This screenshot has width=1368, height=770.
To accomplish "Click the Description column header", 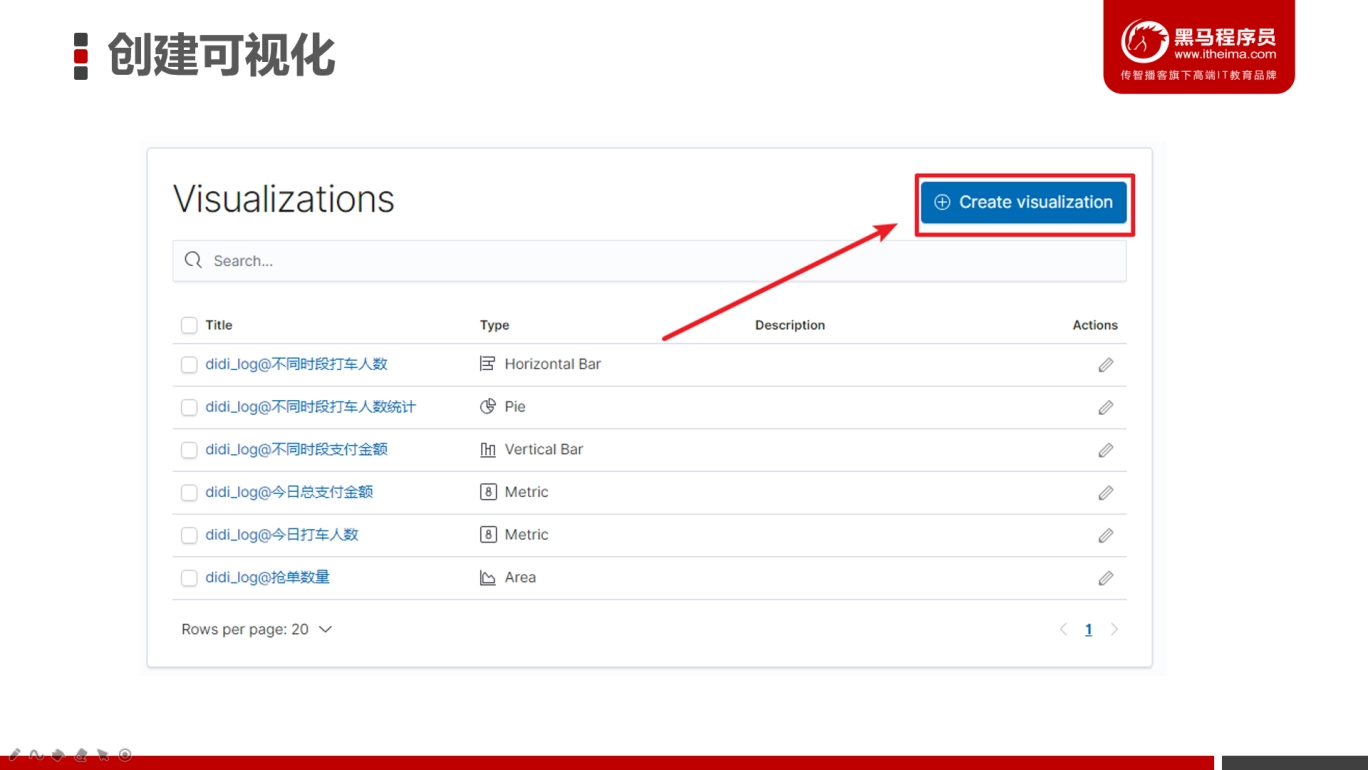I will click(x=790, y=325).
